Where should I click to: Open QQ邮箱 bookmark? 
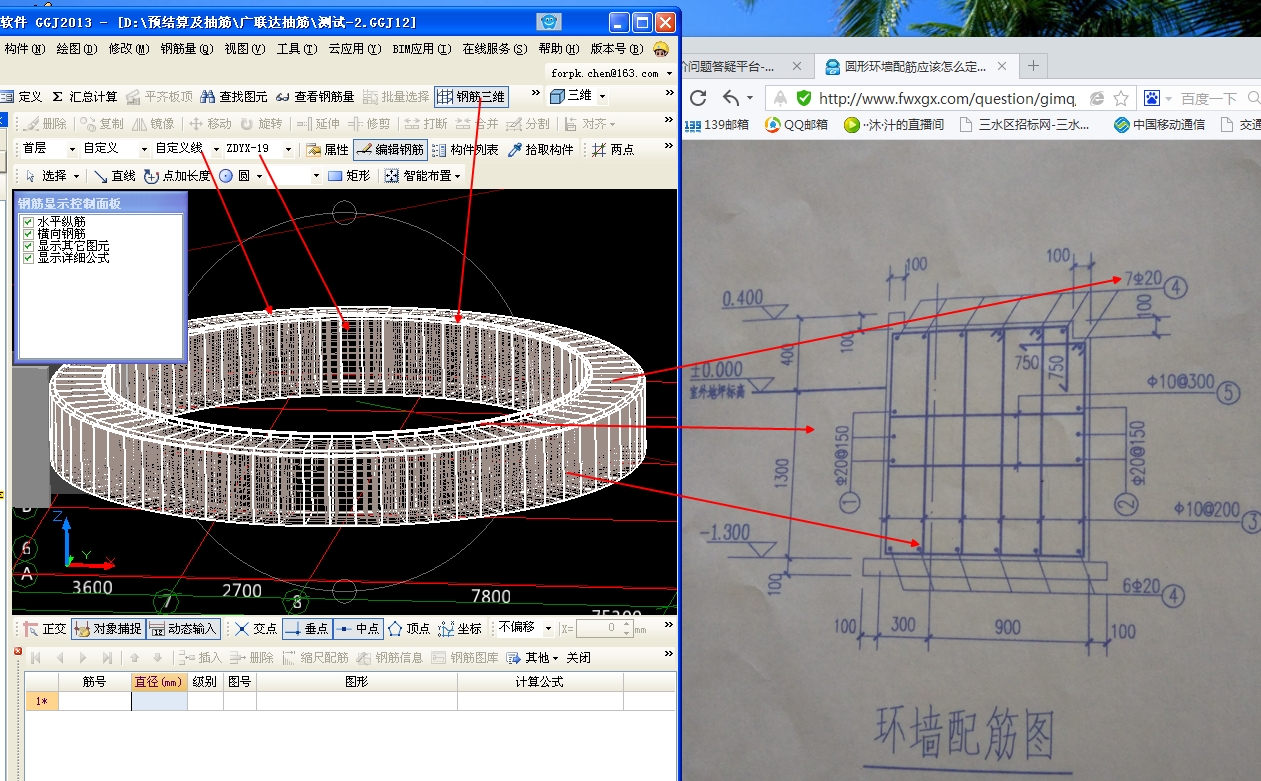point(797,125)
